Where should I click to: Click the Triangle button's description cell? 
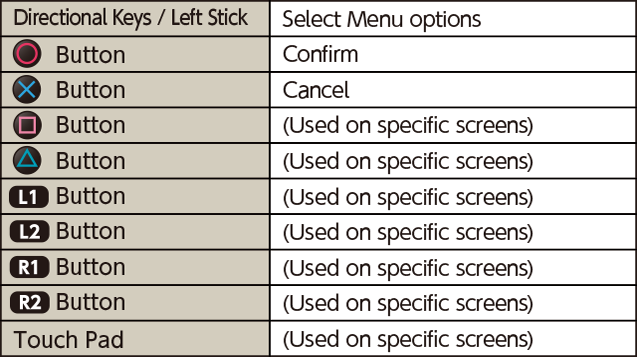tap(452, 161)
